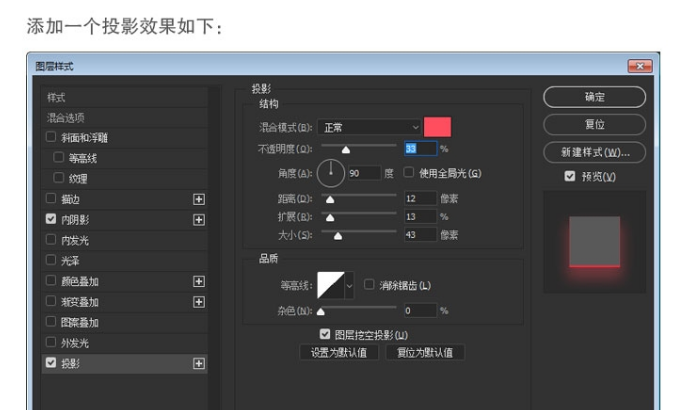Click the angle dial for shadow direction
Screen dimensions: 681x410
[331, 174]
